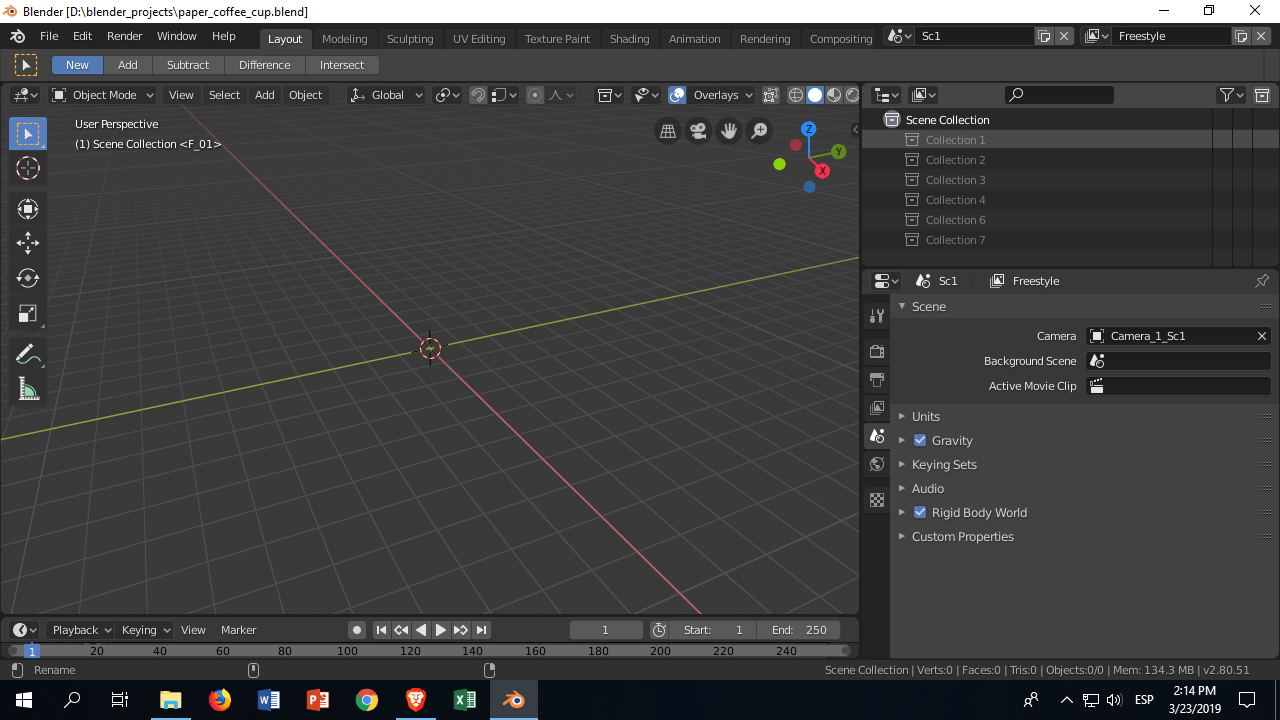The width and height of the screenshot is (1280, 720).
Task: Open the Global transform orientation dropdown
Action: (x=385, y=94)
